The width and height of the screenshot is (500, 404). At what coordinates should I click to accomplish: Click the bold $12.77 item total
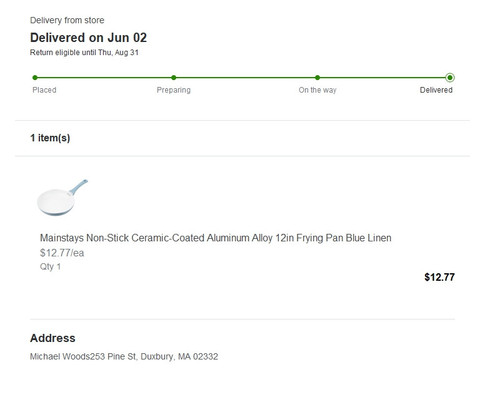[439, 277]
